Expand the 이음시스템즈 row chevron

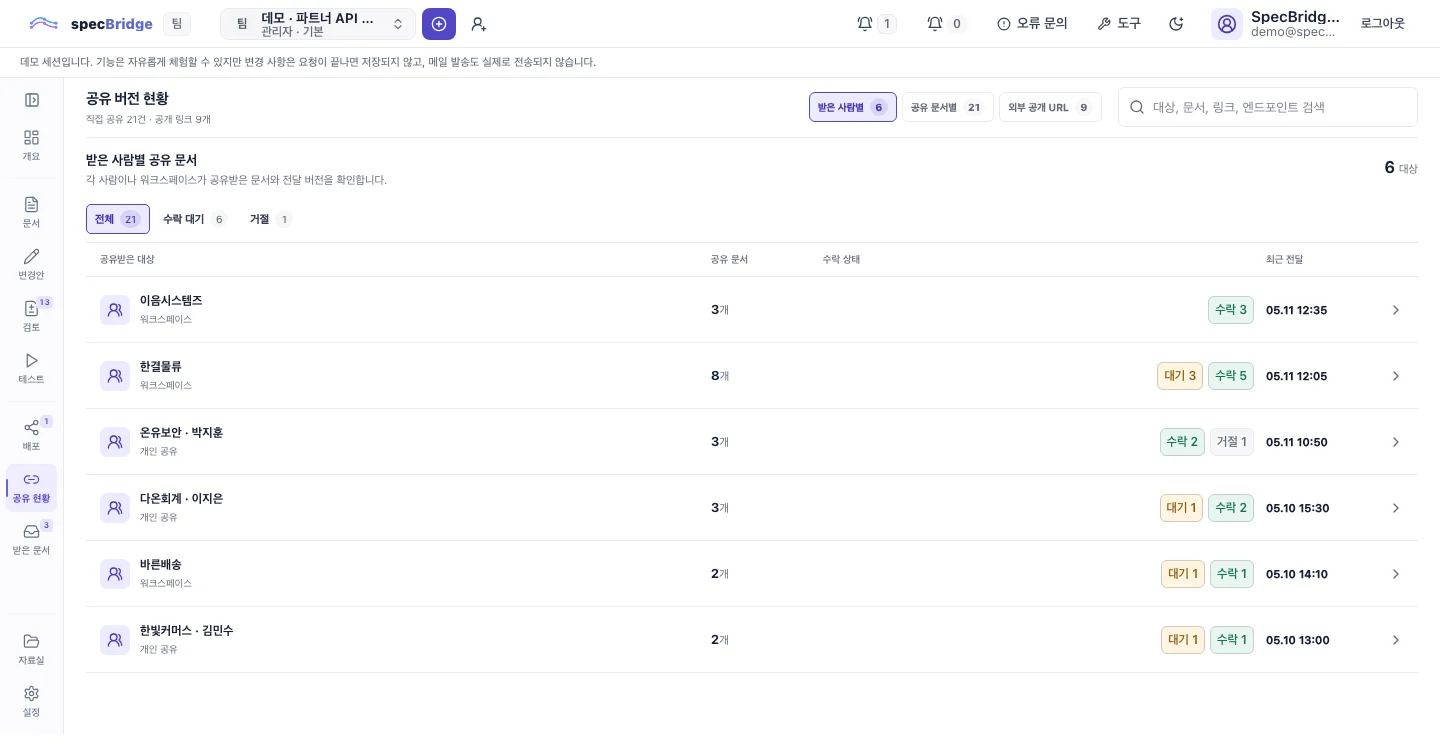[1396, 310]
